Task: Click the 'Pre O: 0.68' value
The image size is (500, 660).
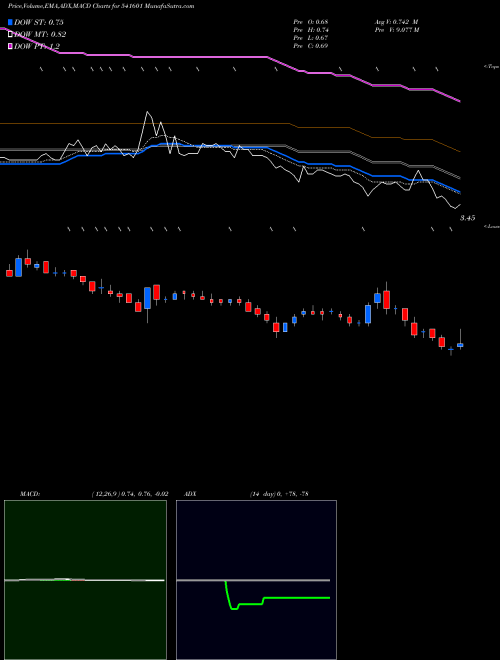Action: click(311, 22)
